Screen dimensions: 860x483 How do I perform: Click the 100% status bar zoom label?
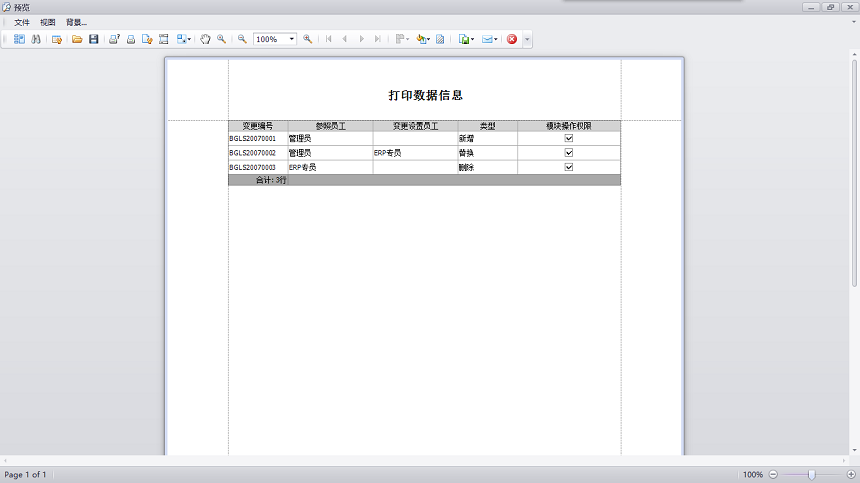pos(752,474)
